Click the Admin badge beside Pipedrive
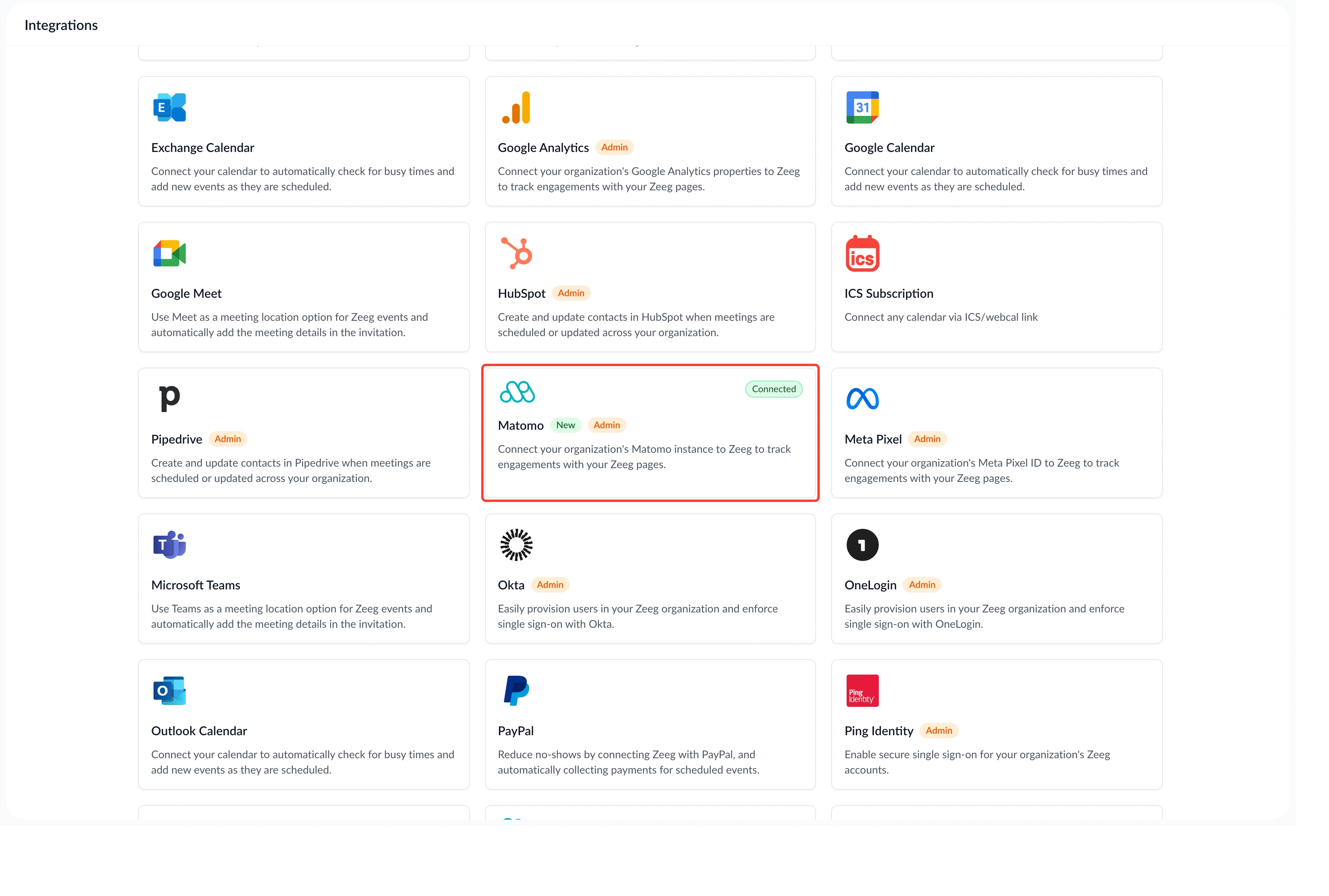 pos(228,439)
